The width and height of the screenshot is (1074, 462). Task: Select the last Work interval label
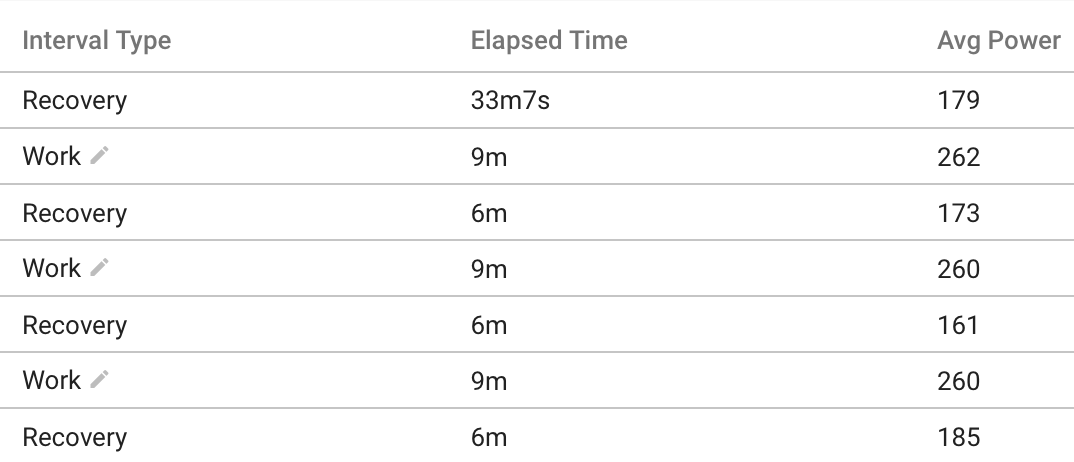tap(51, 381)
